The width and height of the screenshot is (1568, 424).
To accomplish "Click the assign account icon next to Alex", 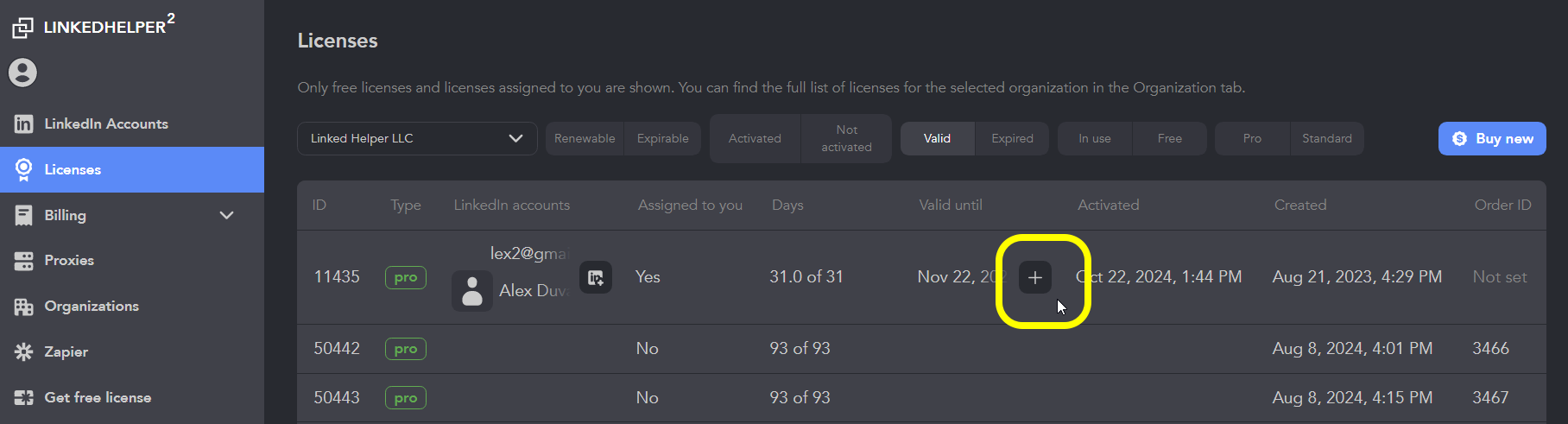I will tap(596, 277).
